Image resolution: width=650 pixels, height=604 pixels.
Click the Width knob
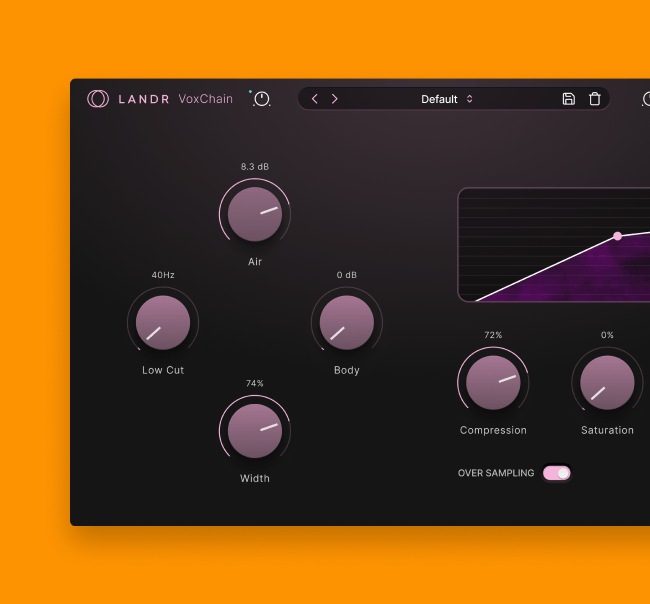(x=255, y=431)
